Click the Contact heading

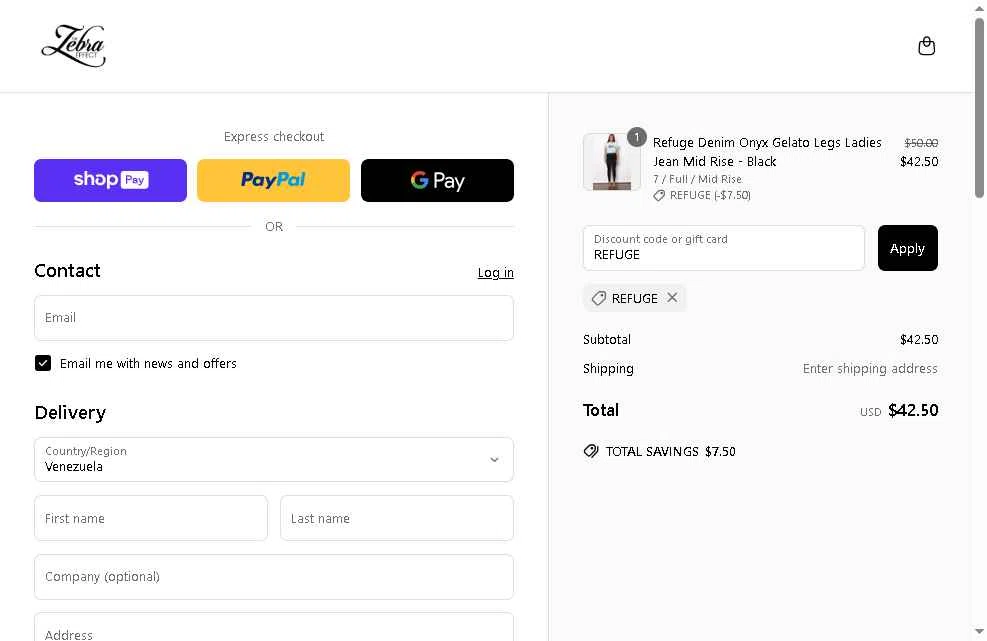[x=67, y=271]
